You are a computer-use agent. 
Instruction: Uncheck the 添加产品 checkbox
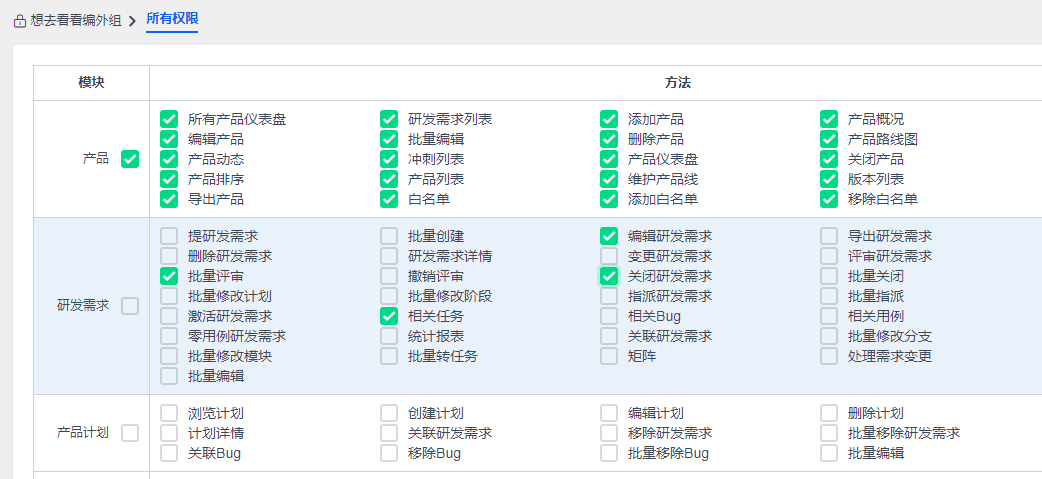tap(609, 119)
